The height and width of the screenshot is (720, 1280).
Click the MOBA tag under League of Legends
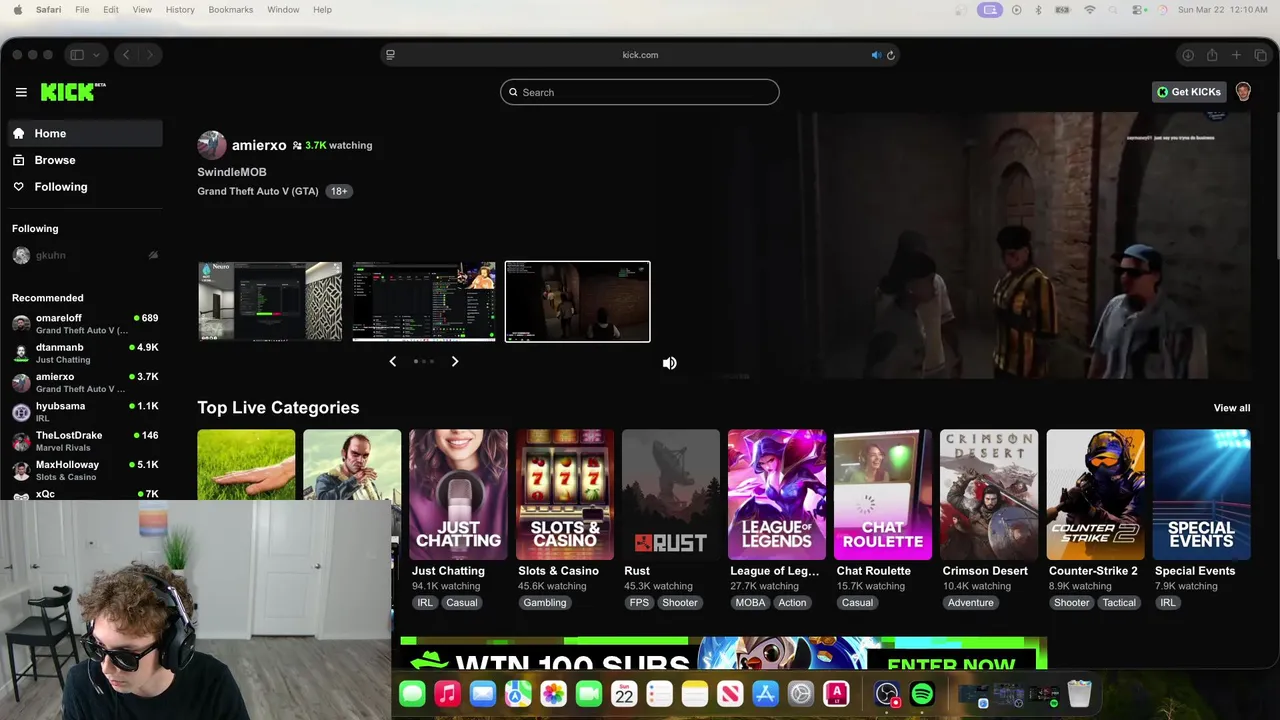click(x=750, y=603)
